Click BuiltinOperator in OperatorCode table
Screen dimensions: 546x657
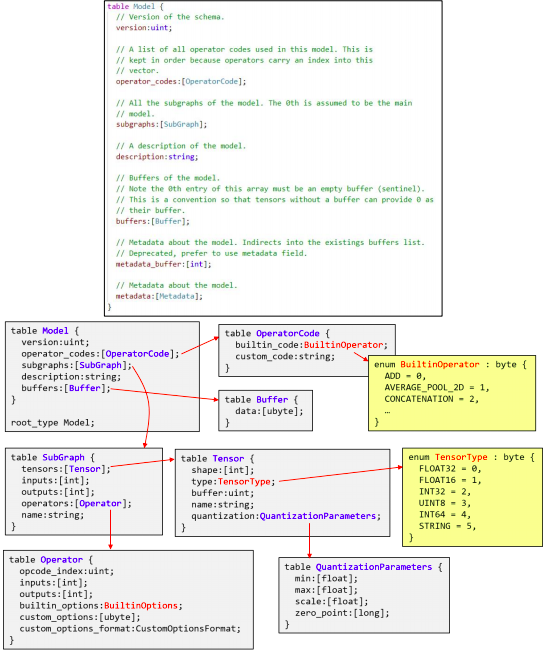[x=343, y=345]
